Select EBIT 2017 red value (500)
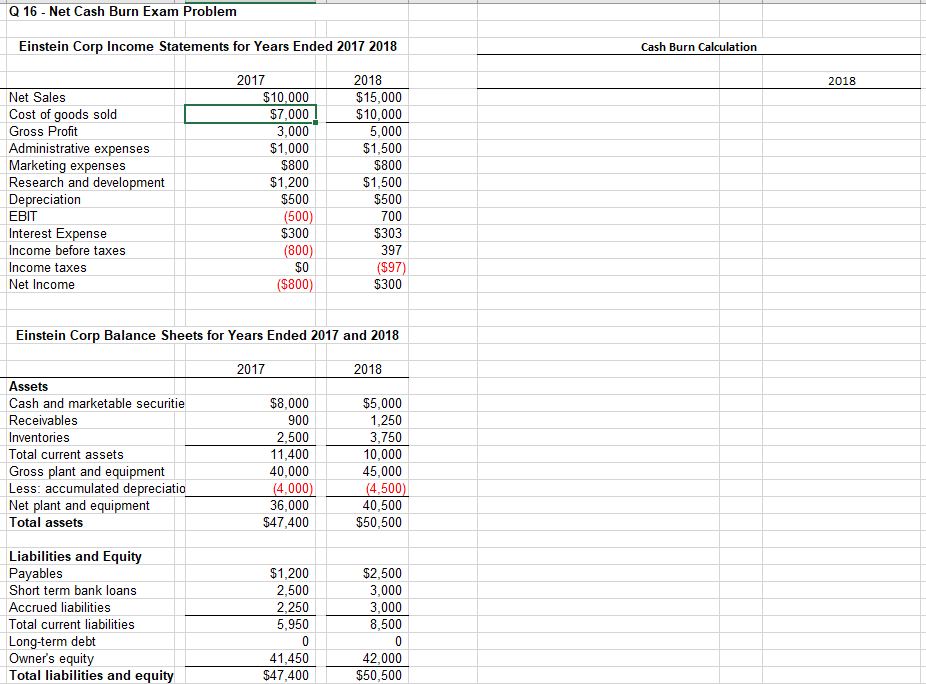Image resolution: width=926 pixels, height=684 pixels. (298, 217)
